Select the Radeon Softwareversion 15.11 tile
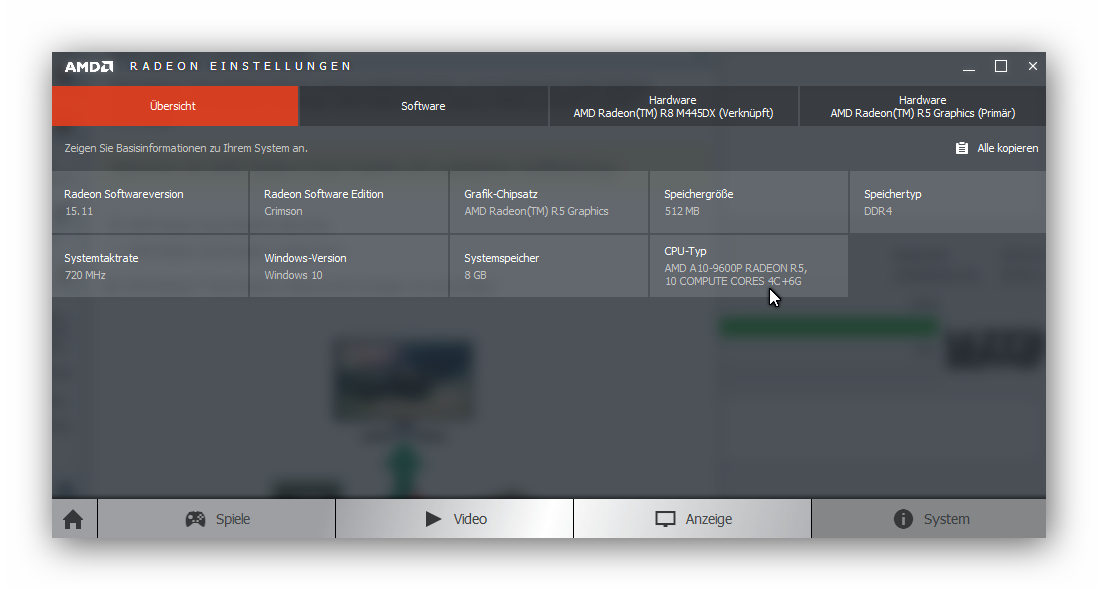The height and width of the screenshot is (590, 1098). click(x=150, y=202)
